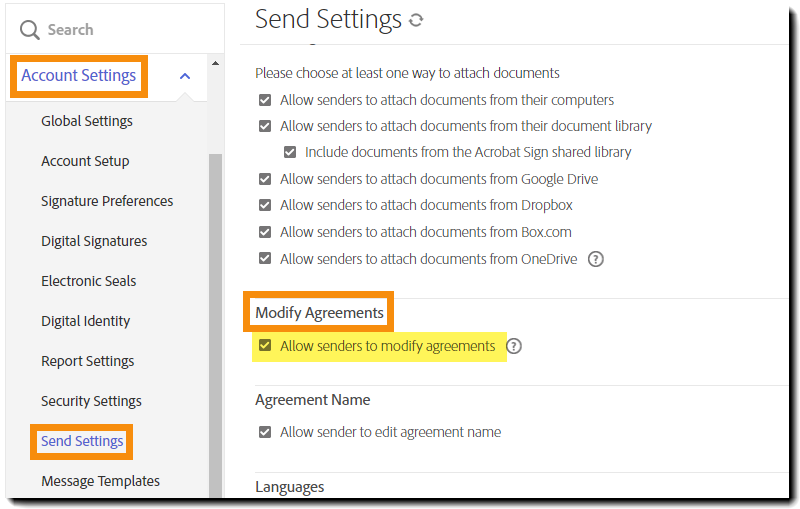Open Message Templates page

click(100, 481)
